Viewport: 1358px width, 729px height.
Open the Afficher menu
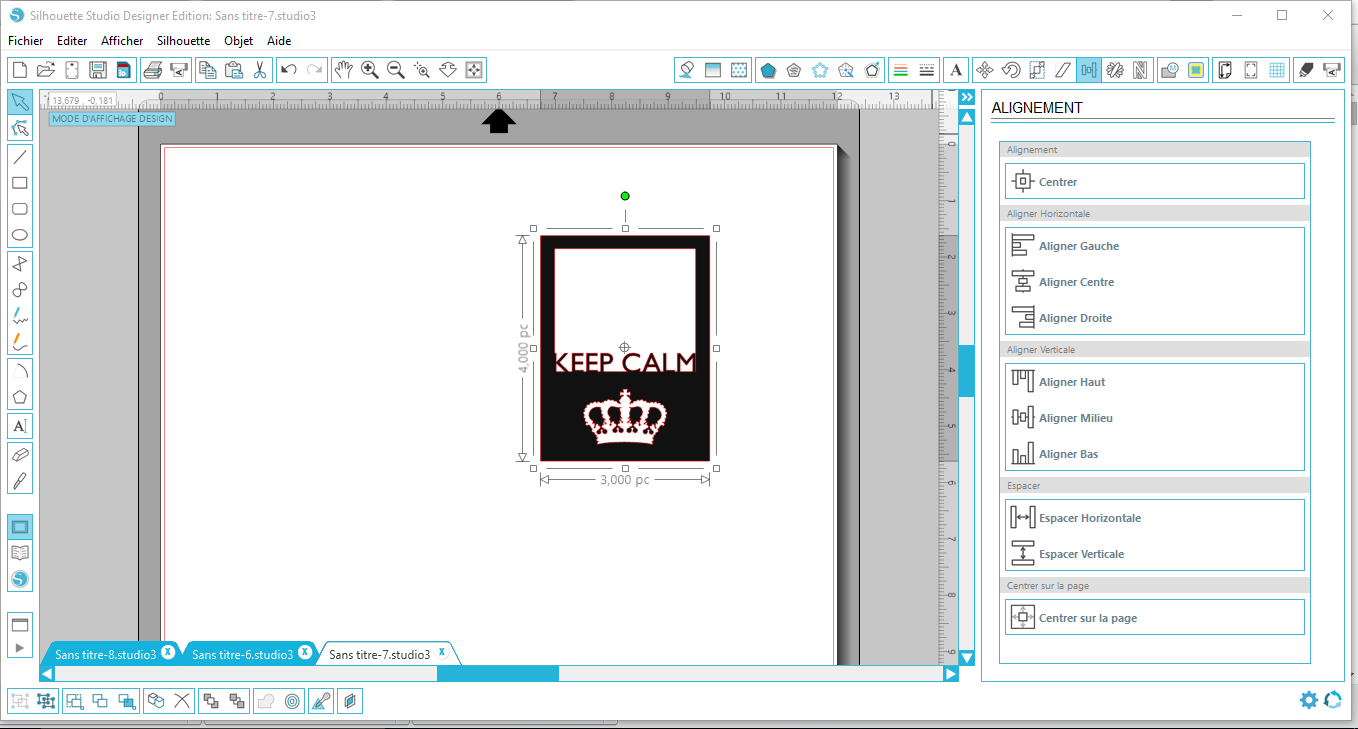click(x=122, y=41)
